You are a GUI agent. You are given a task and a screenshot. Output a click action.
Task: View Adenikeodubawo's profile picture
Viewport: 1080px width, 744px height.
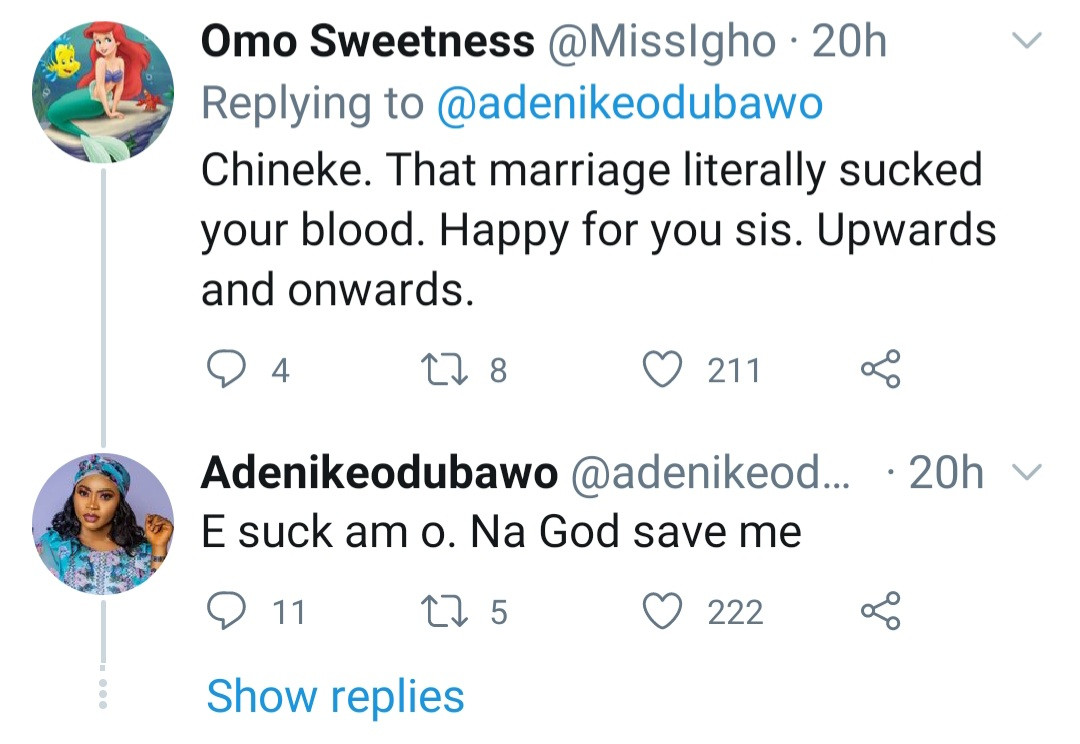pos(103,524)
